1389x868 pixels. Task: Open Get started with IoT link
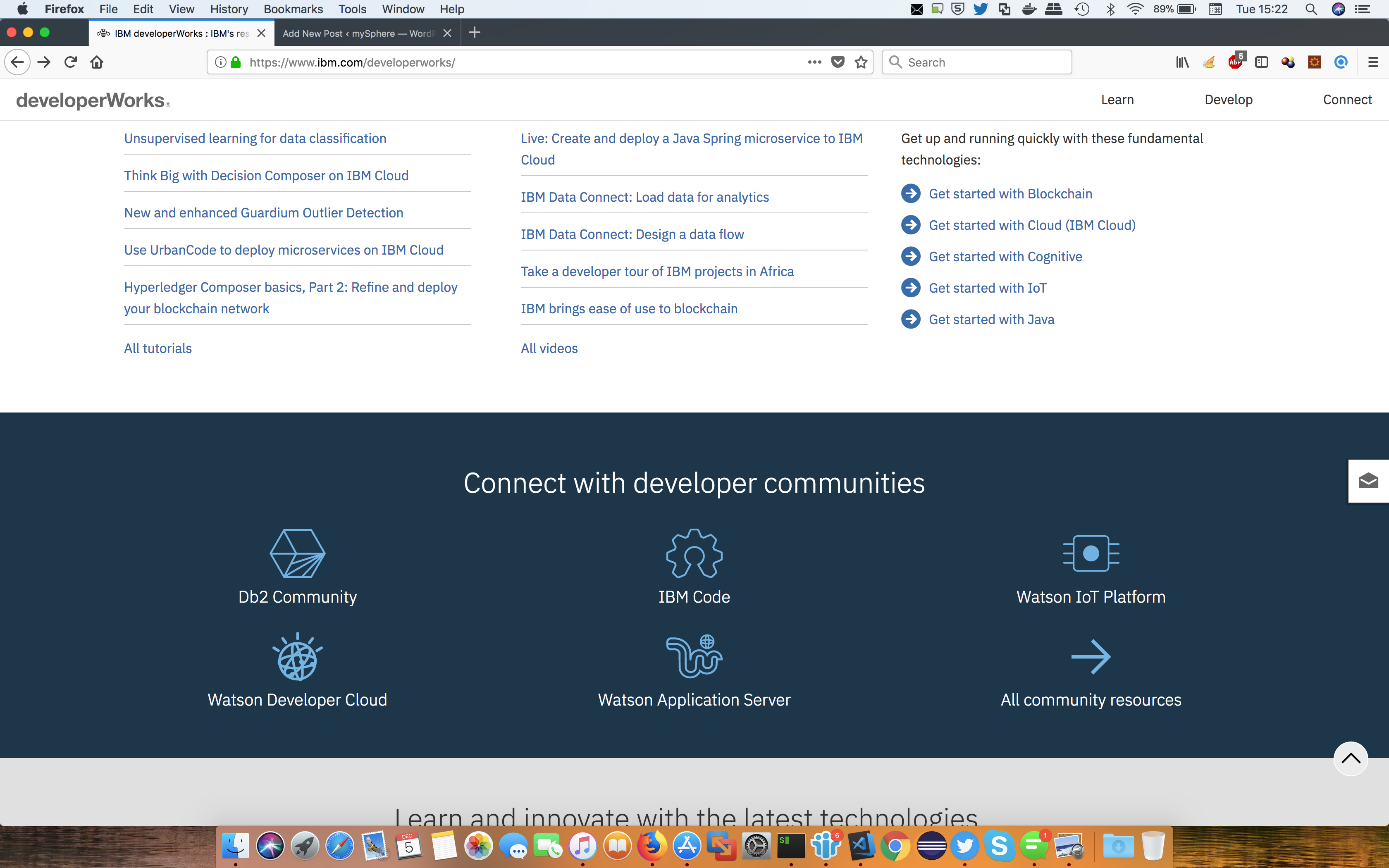(x=987, y=288)
